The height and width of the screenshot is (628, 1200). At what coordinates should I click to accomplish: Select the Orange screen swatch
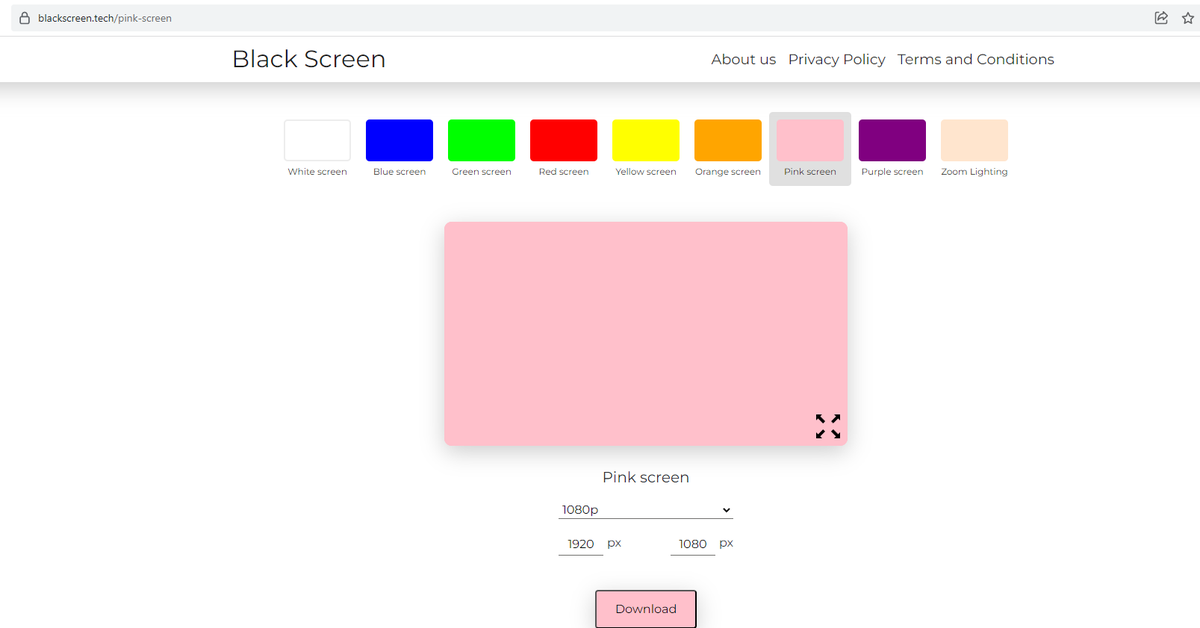click(x=727, y=138)
